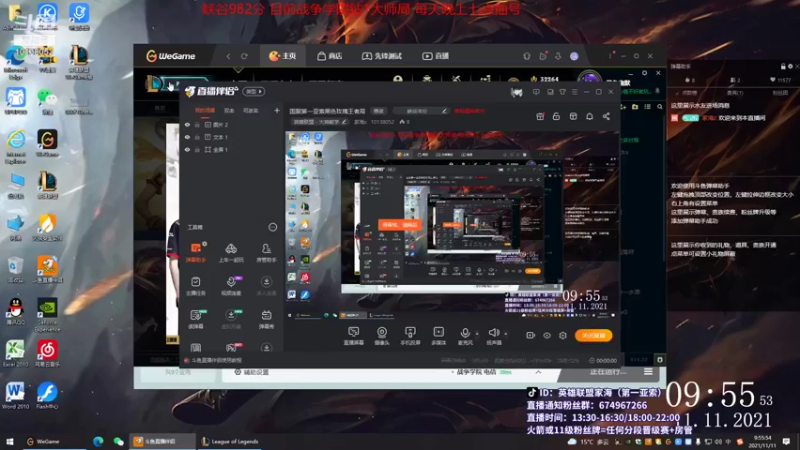The image size is (800, 450).
Task: Open the Windows Start menu
Action: [x=9, y=441]
